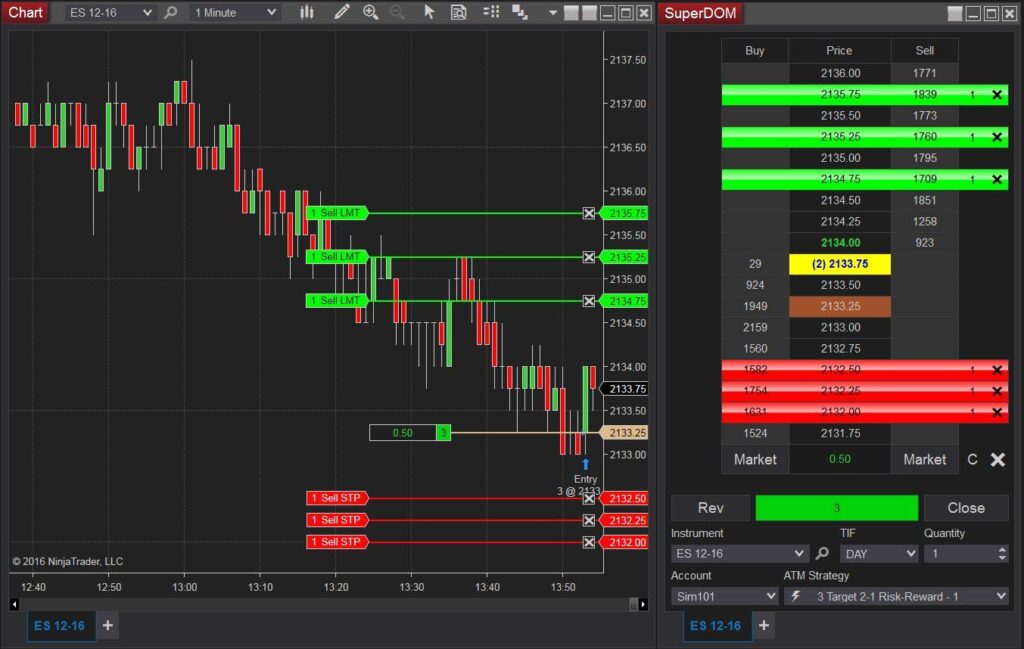
Task: Click the bar chart style icon
Action: pos(307,13)
